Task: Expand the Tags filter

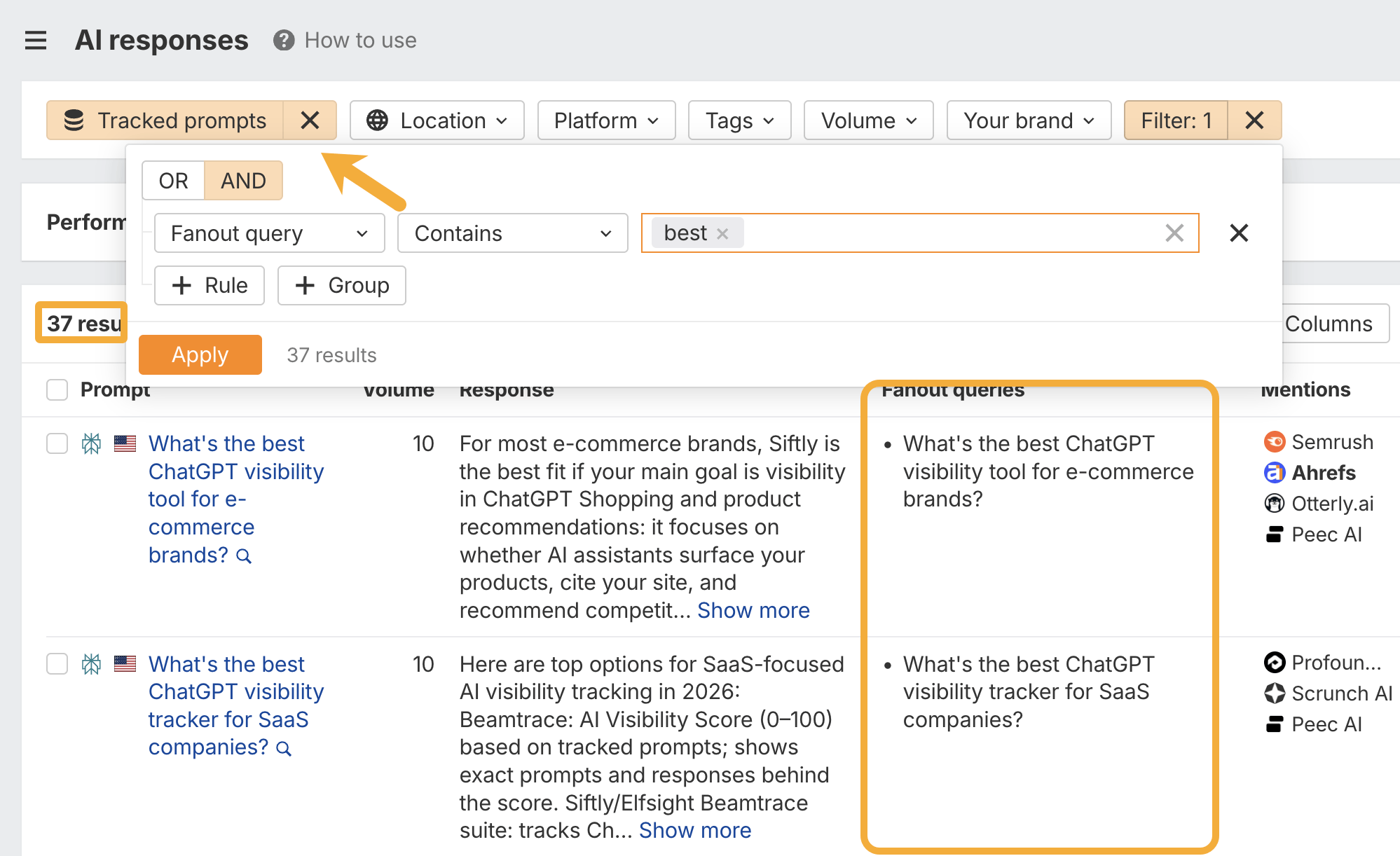Action: click(739, 120)
